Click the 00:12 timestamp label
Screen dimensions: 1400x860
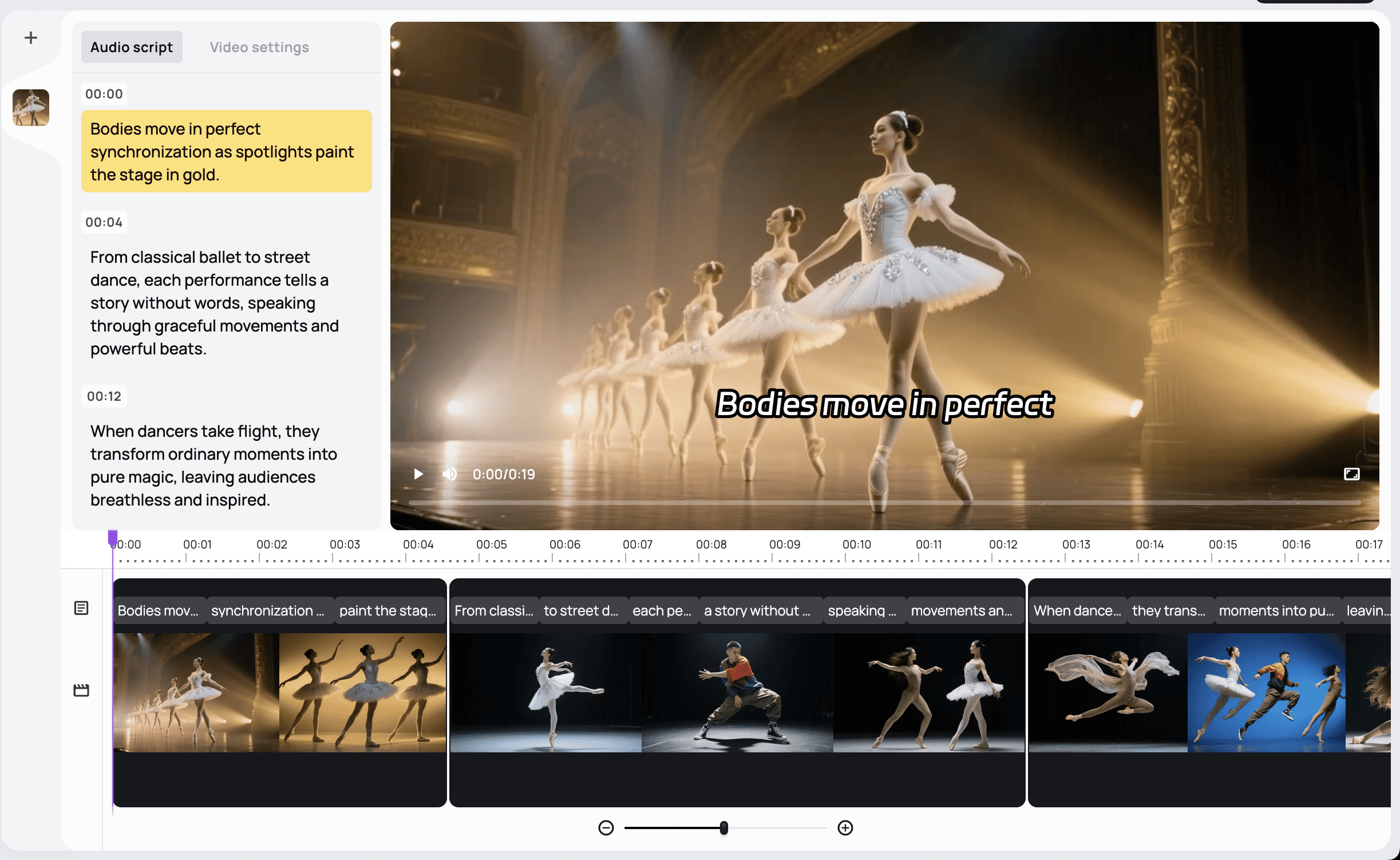click(104, 396)
